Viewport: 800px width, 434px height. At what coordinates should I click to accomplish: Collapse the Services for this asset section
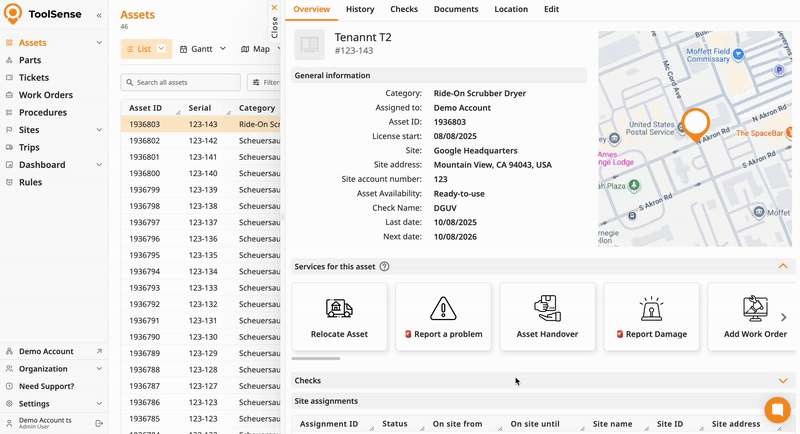coord(782,267)
